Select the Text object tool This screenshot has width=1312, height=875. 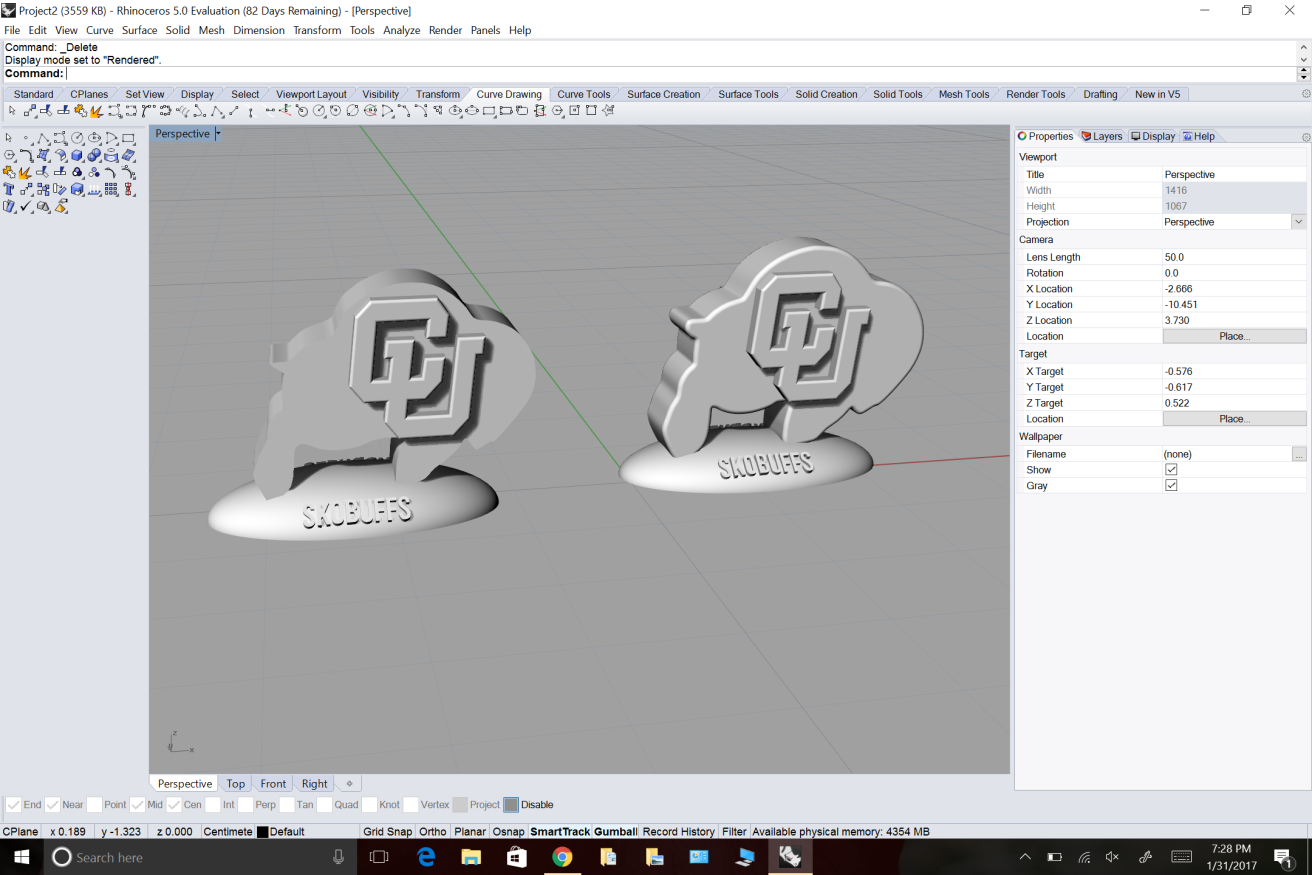[x=9, y=189]
